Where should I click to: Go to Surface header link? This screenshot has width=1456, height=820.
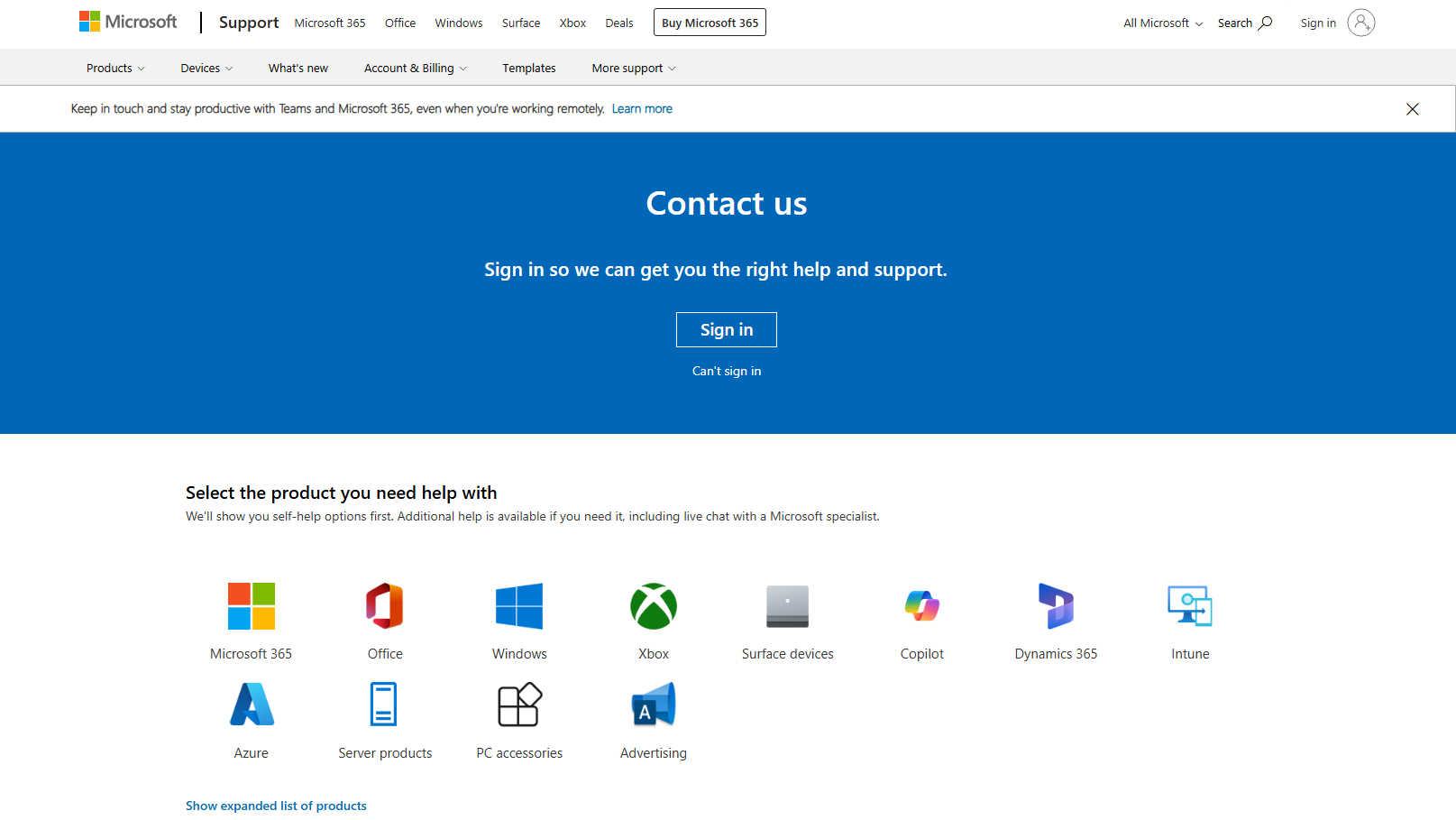[x=521, y=23]
